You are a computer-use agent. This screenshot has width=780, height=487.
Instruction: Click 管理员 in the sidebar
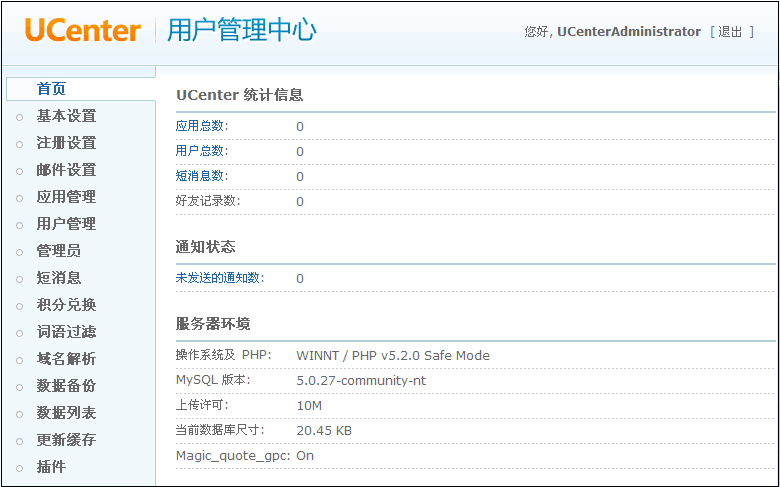pos(59,251)
